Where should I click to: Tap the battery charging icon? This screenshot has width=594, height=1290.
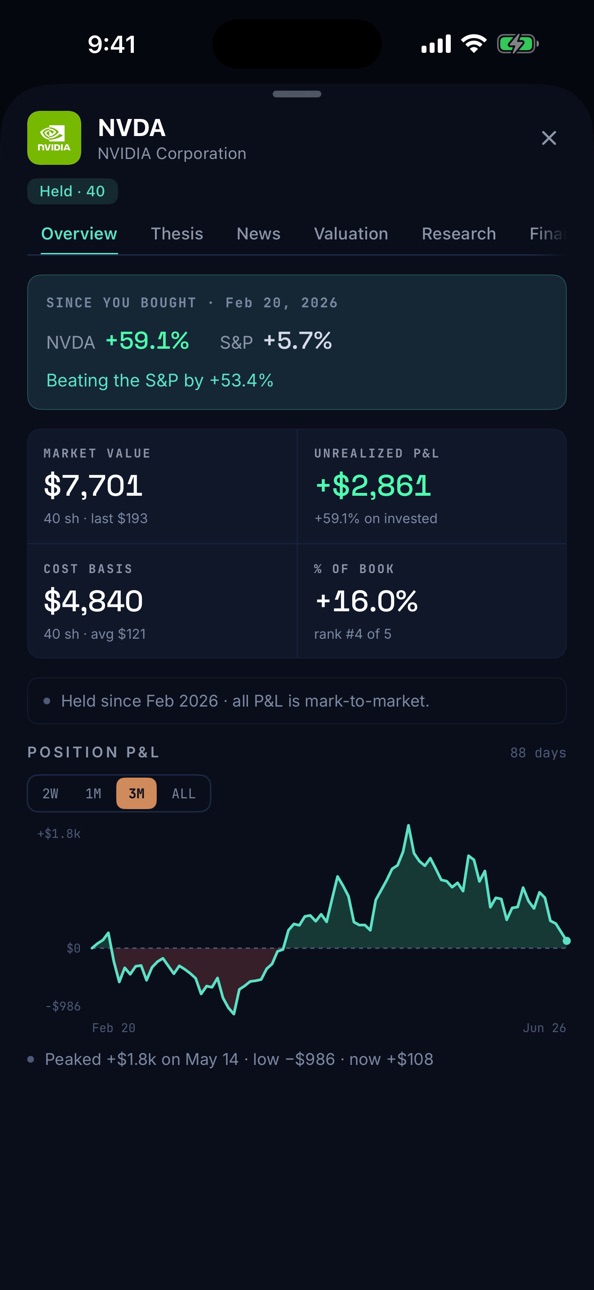point(518,44)
